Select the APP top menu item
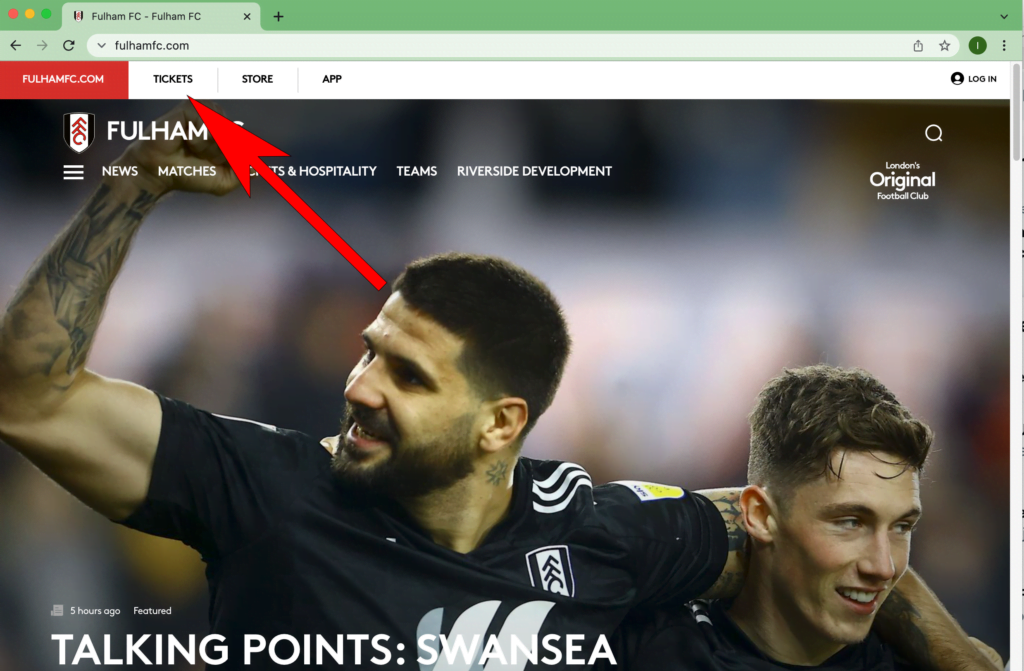1024x671 pixels. [332, 79]
